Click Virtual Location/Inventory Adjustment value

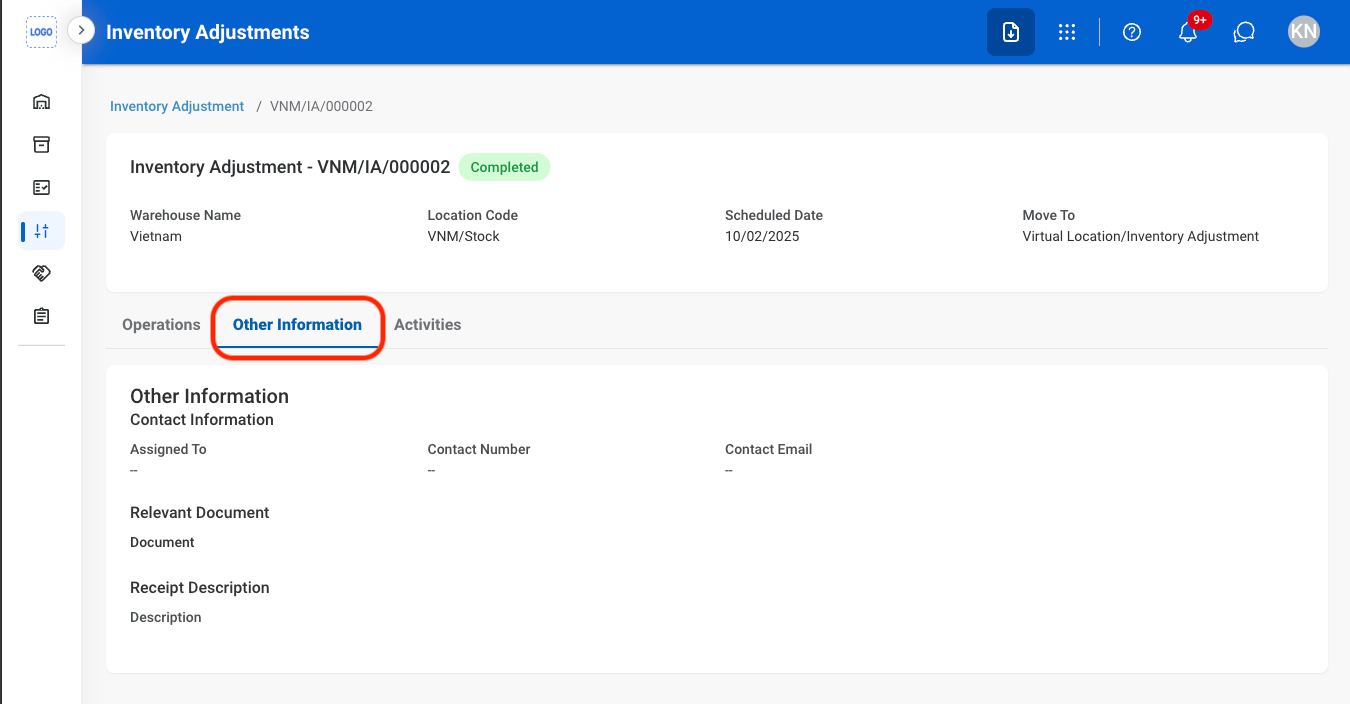coord(1140,237)
